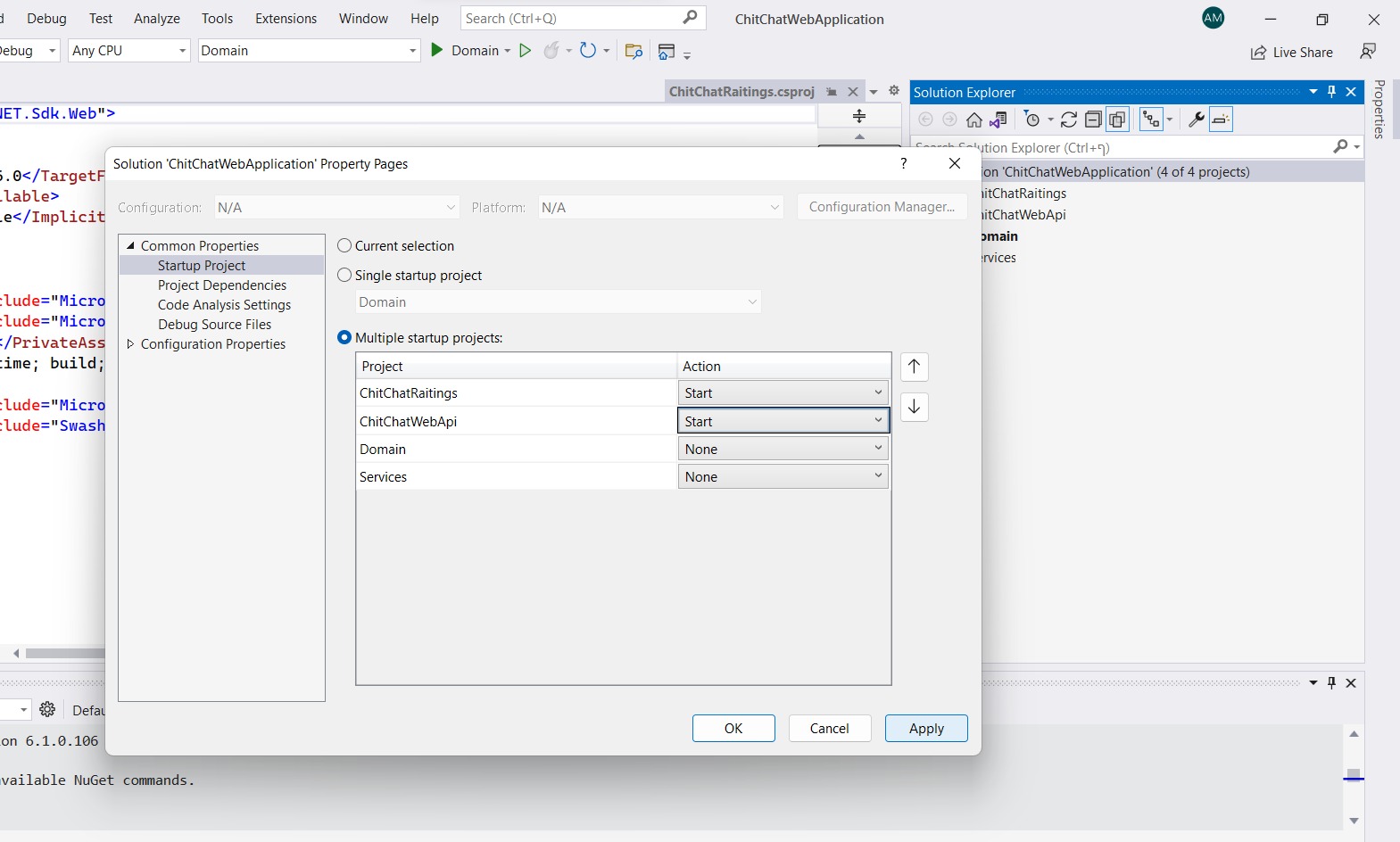
Task: Collapse the Common Properties tree node
Action: (130, 245)
